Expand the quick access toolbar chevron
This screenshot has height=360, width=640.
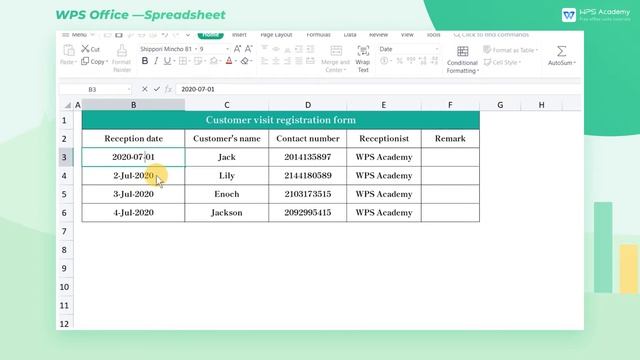coord(188,35)
